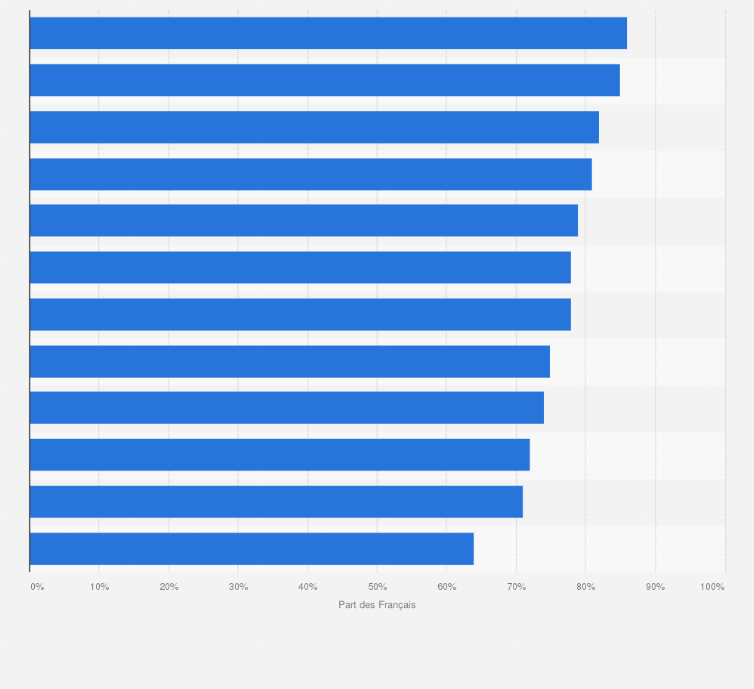Image resolution: width=754 pixels, height=689 pixels.
Task: Select the eighth bar reaching 75%
Action: pos(289,361)
